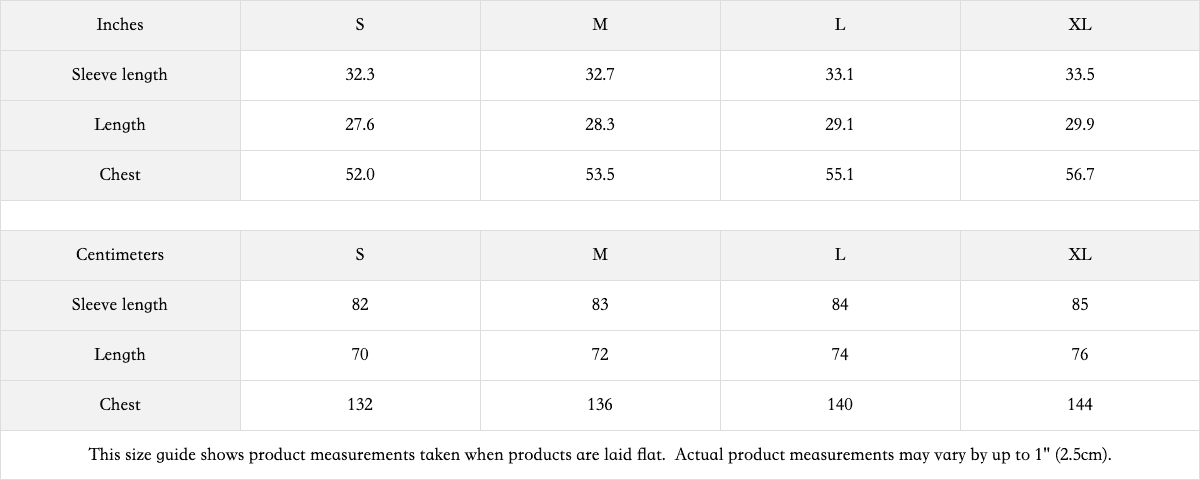Click the 83 sleeve length centimeter value

[600, 305]
